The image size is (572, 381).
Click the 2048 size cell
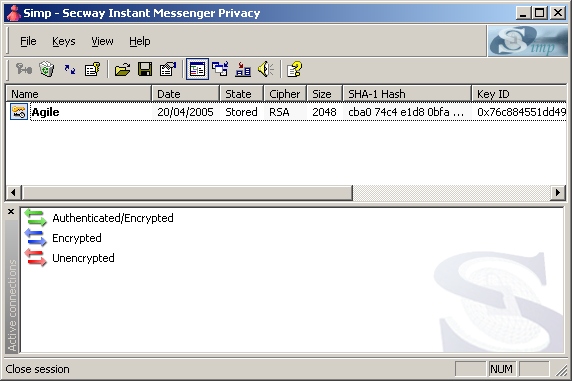(x=324, y=112)
